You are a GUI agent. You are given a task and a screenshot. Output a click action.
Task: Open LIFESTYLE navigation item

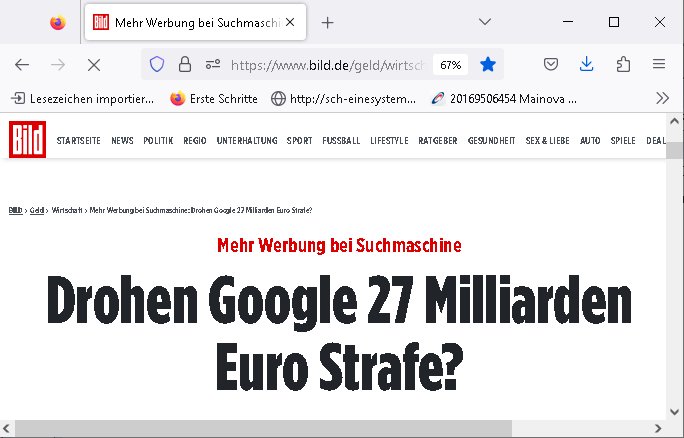(389, 140)
